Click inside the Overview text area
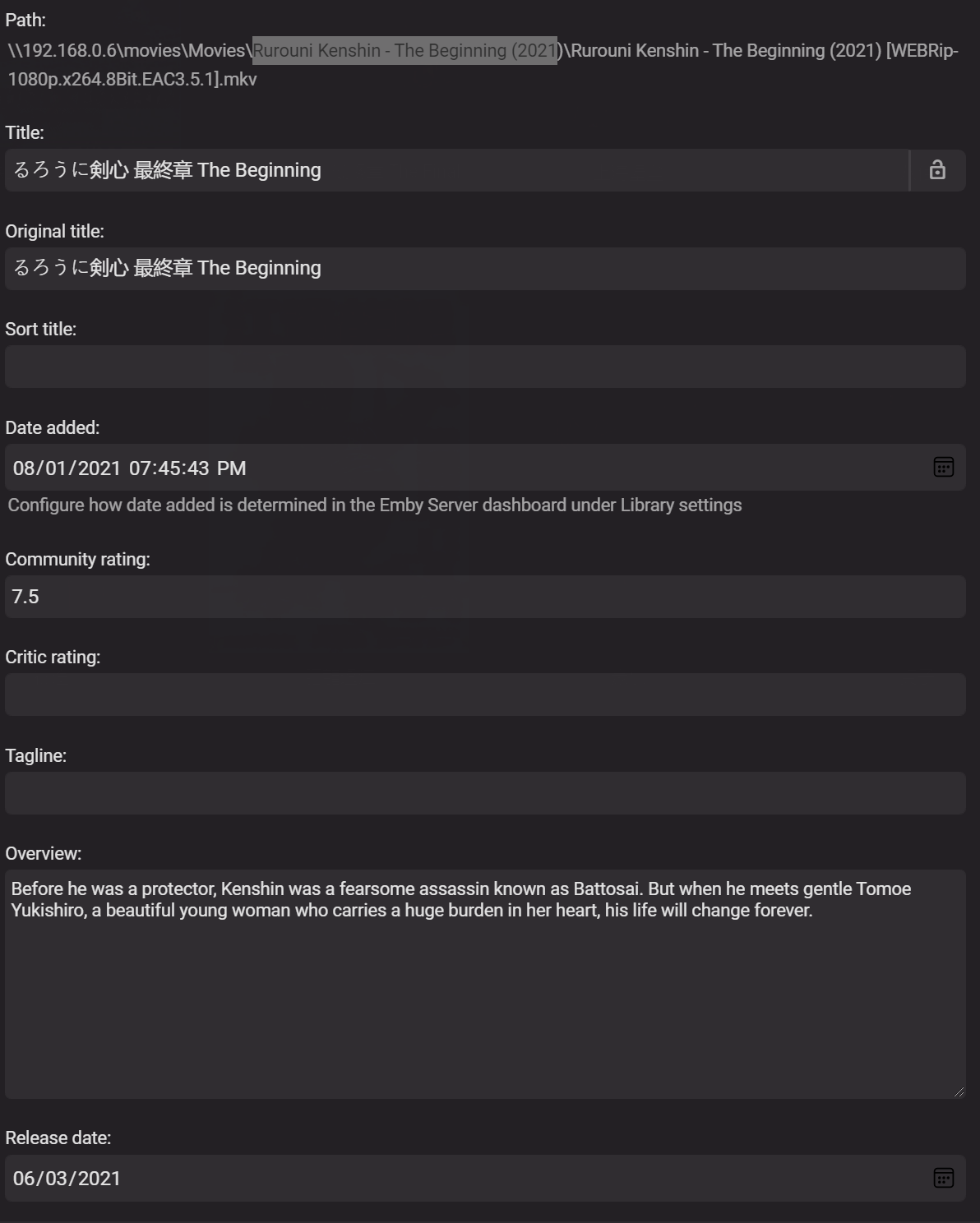Image resolution: width=980 pixels, height=1223 pixels. click(x=485, y=1003)
